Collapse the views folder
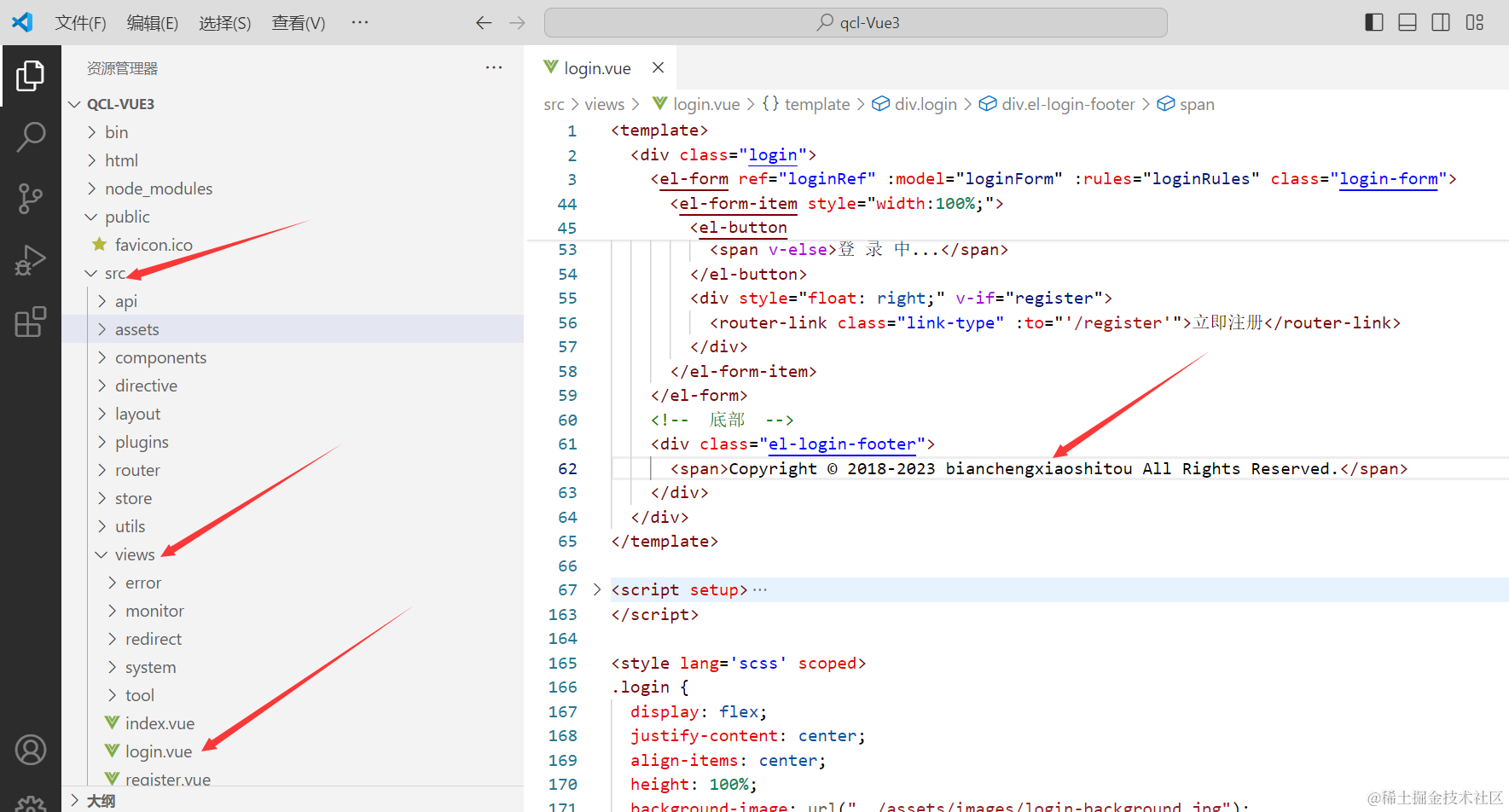This screenshot has height=812, width=1509. [x=135, y=554]
